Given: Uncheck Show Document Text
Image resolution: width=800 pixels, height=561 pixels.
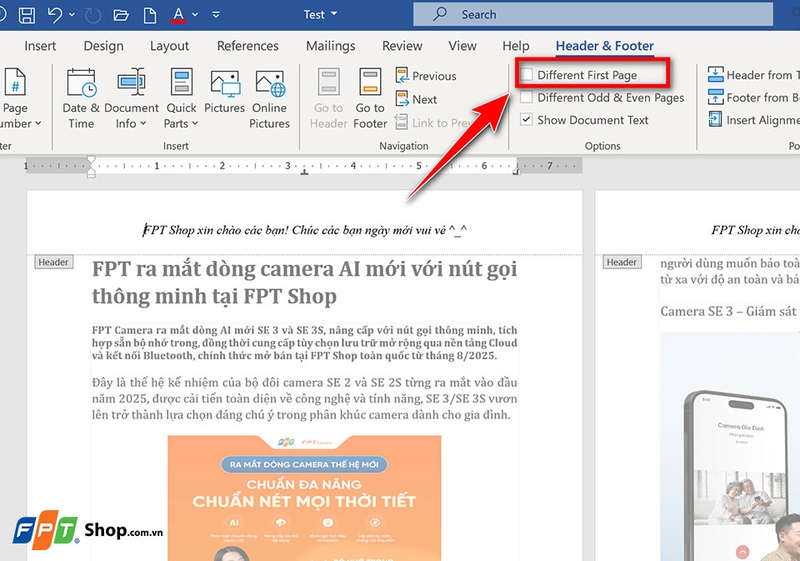Looking at the screenshot, I should pyautogui.click(x=527, y=120).
